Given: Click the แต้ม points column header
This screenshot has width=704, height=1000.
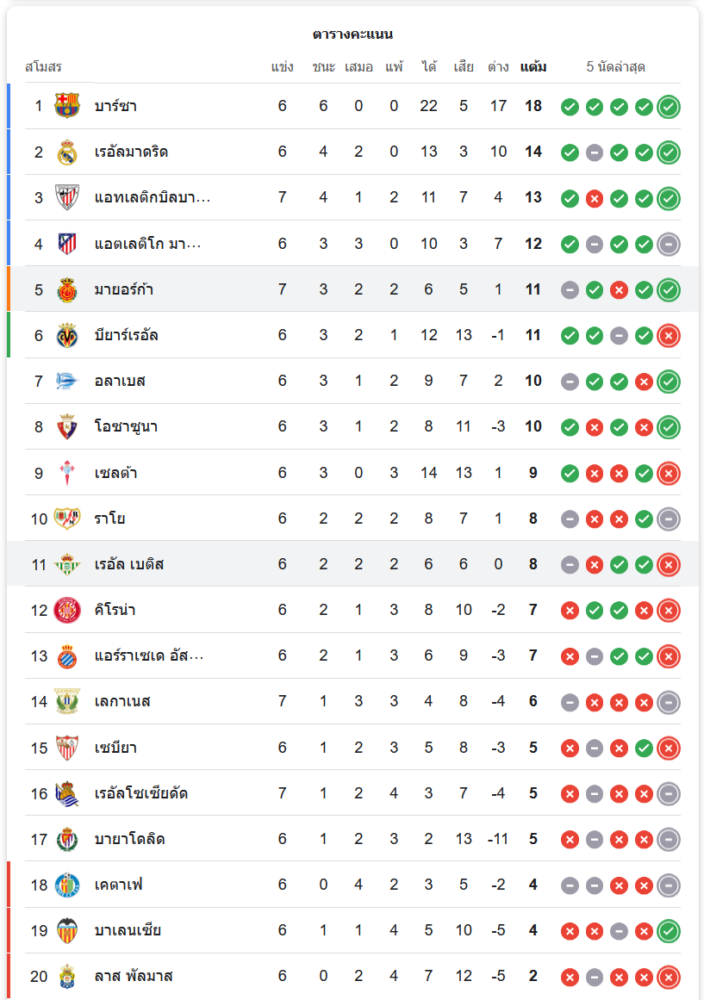Looking at the screenshot, I should point(533,67).
